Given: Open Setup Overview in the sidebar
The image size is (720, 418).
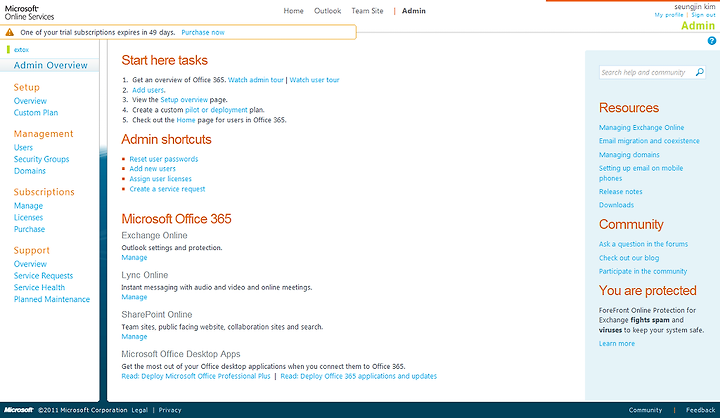Looking at the screenshot, I should tap(30, 101).
